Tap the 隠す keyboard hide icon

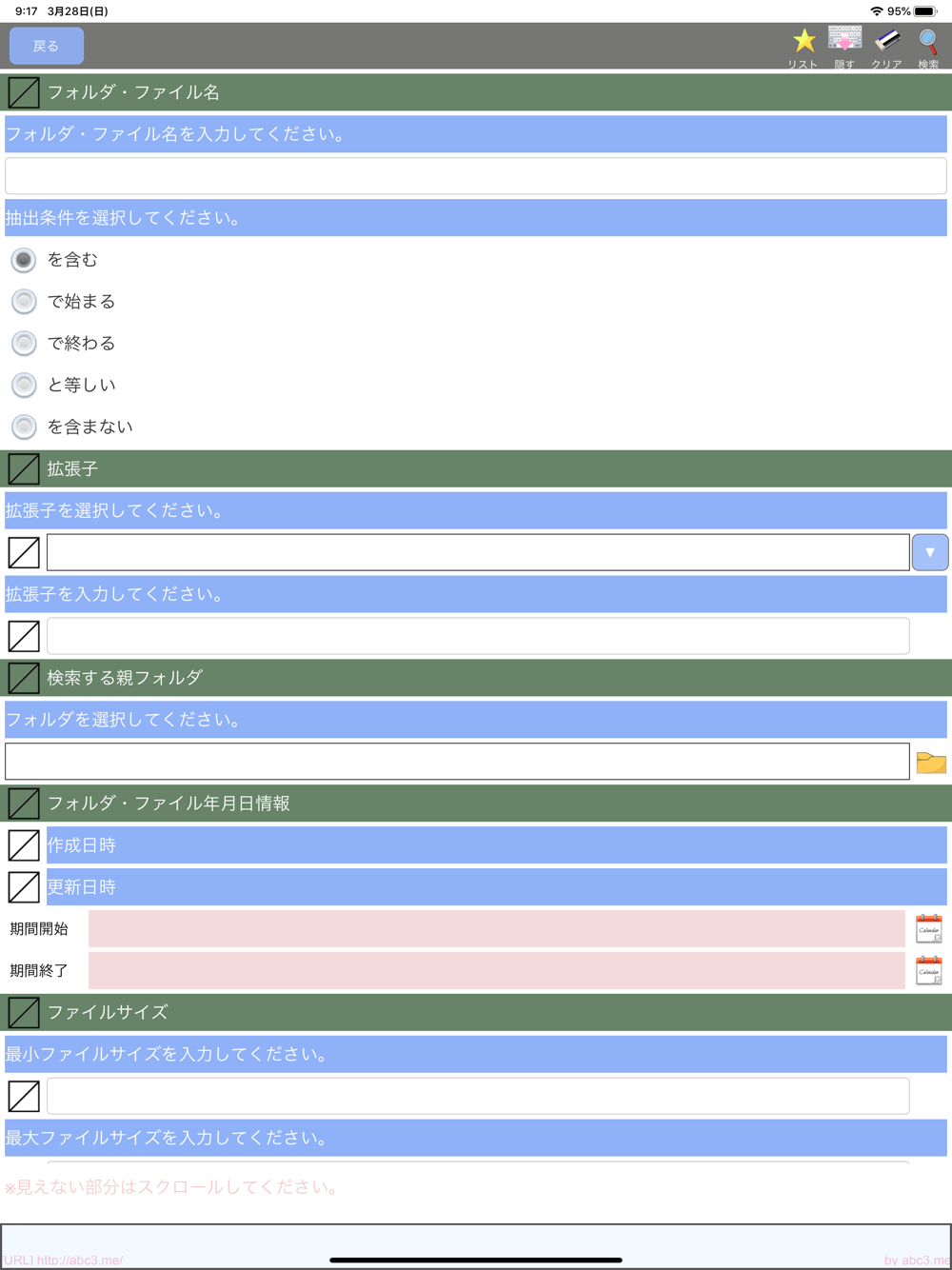coord(844,42)
